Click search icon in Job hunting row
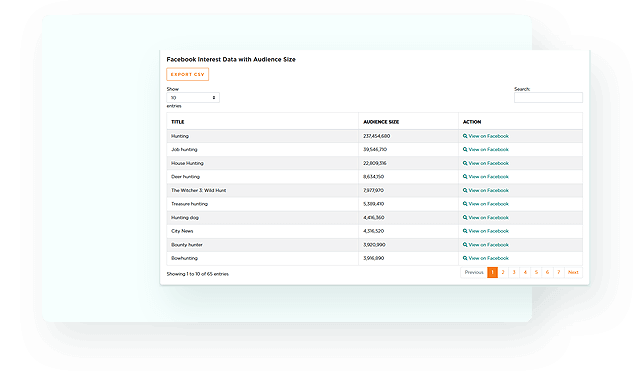 pos(465,149)
